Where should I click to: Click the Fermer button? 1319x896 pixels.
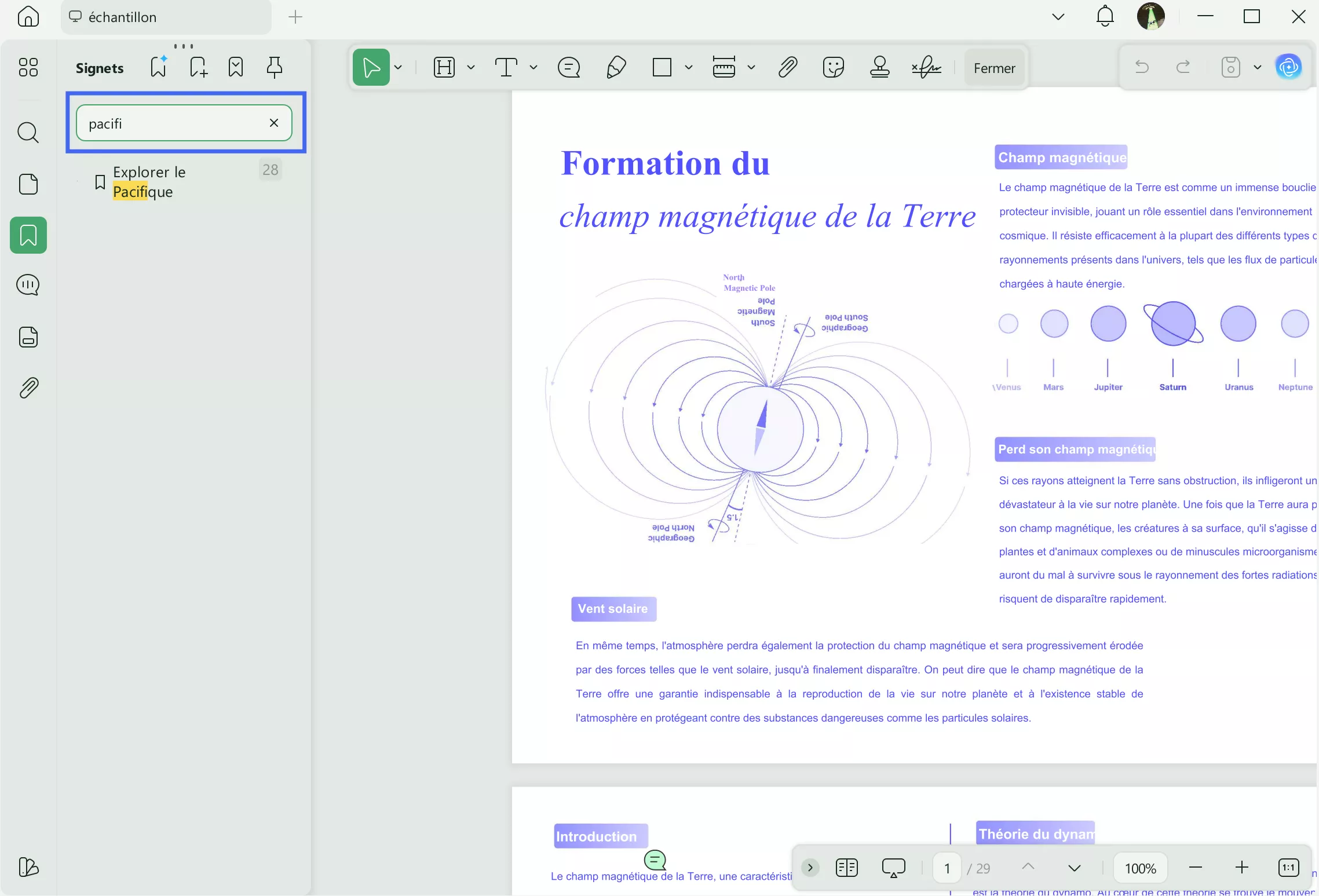(994, 67)
